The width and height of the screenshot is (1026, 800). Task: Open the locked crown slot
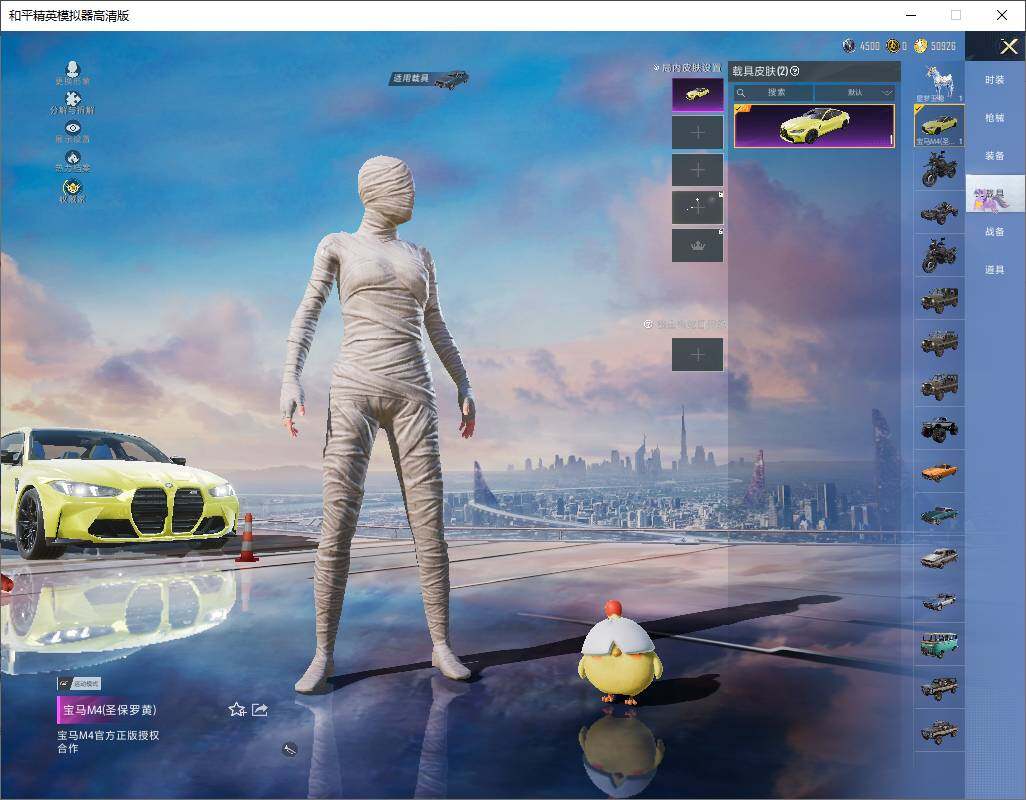pyautogui.click(x=698, y=245)
